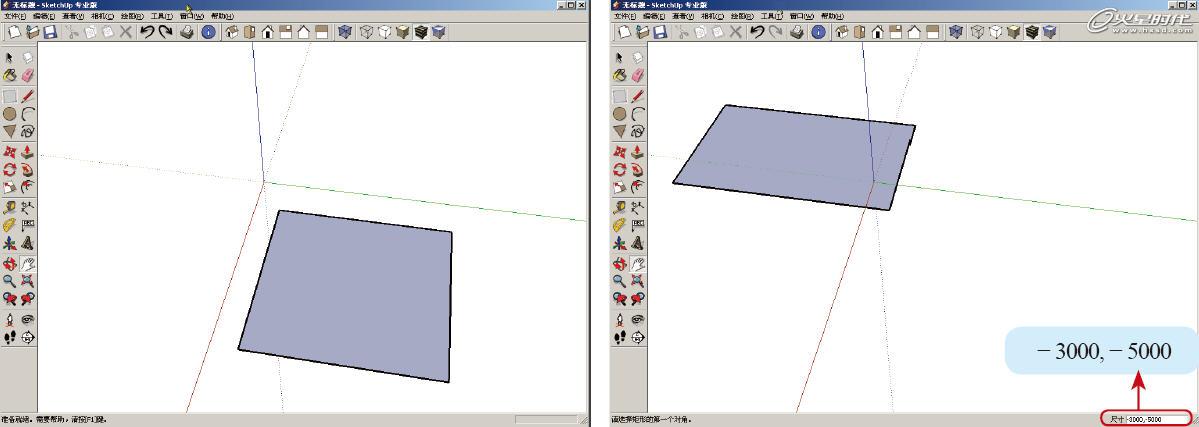Image resolution: width=1199 pixels, height=427 pixels.
Task: Select the Arc tool in left window
Action: pyautogui.click(x=28, y=114)
